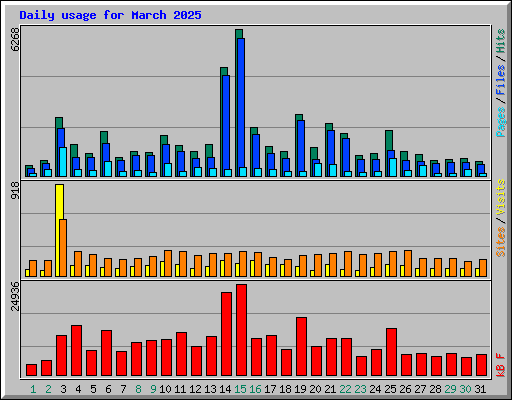The image size is (512, 400).
Task: Click day 25 on the x-axis
Action: point(390,389)
